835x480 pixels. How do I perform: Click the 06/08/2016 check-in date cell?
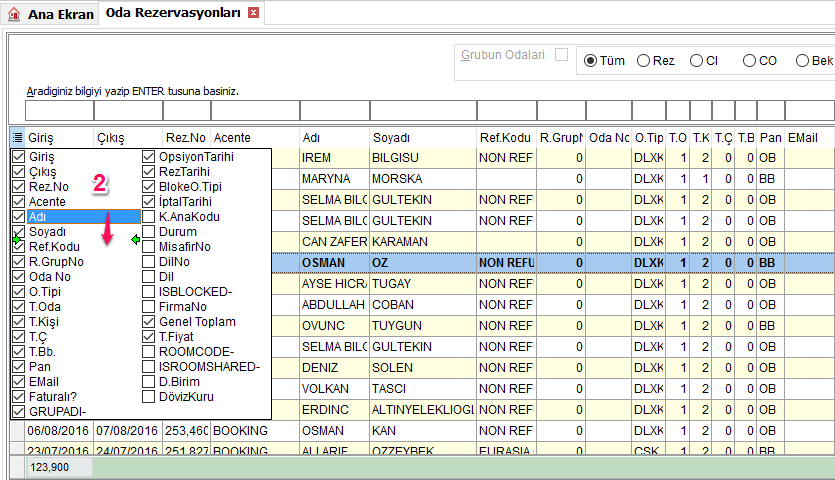click(x=59, y=430)
